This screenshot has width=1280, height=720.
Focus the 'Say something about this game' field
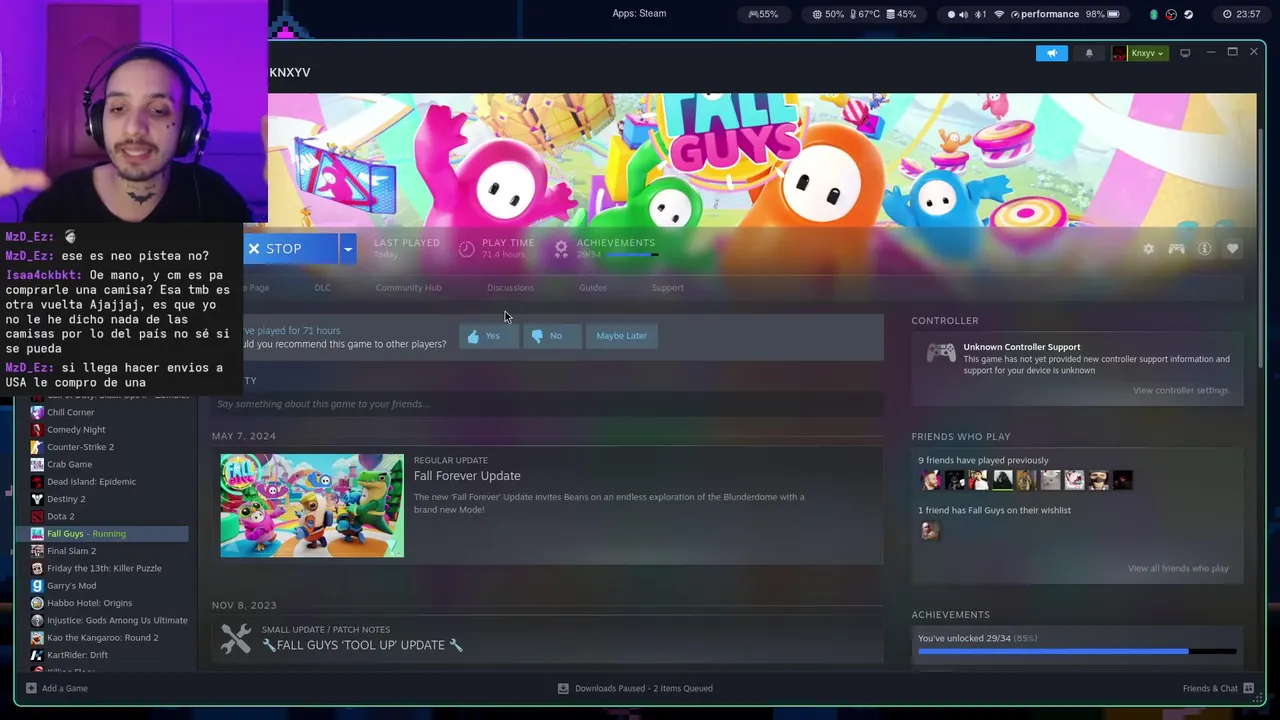pyautogui.click(x=547, y=404)
